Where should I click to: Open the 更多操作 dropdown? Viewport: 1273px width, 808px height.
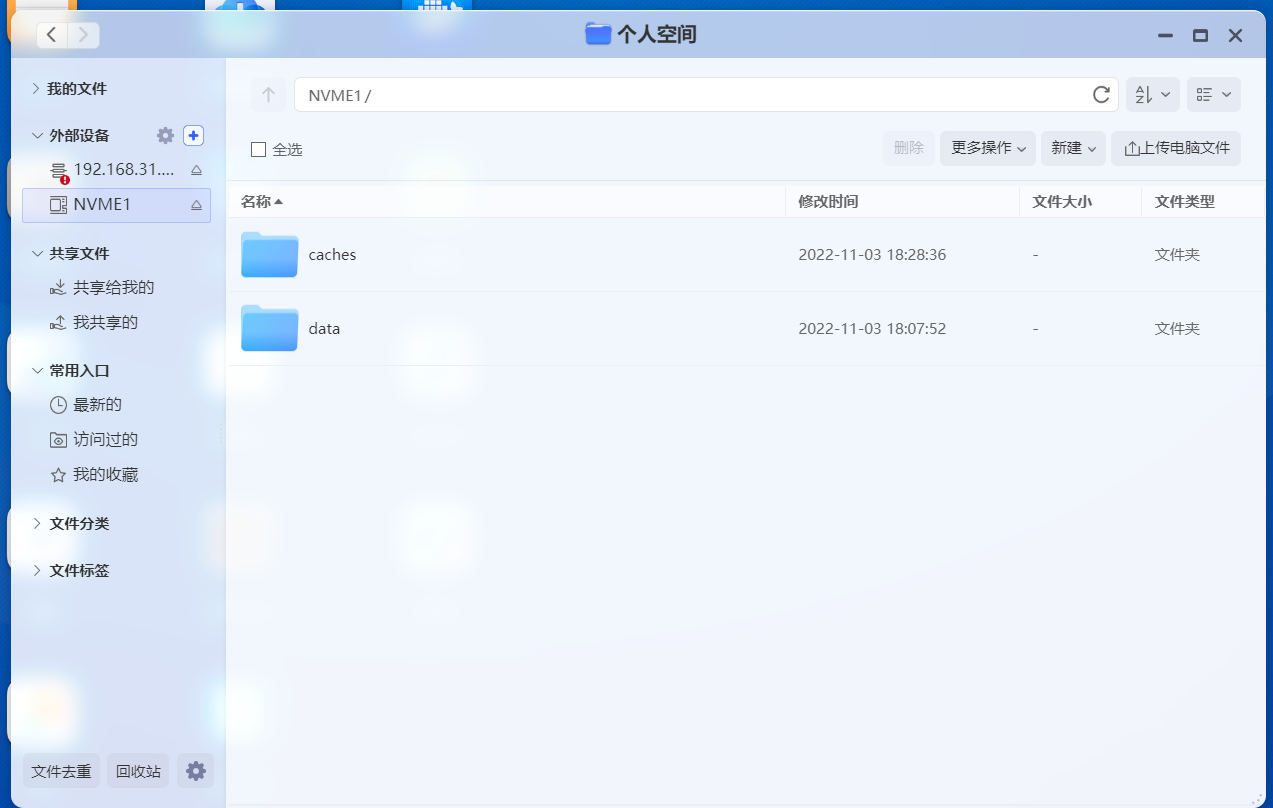987,148
